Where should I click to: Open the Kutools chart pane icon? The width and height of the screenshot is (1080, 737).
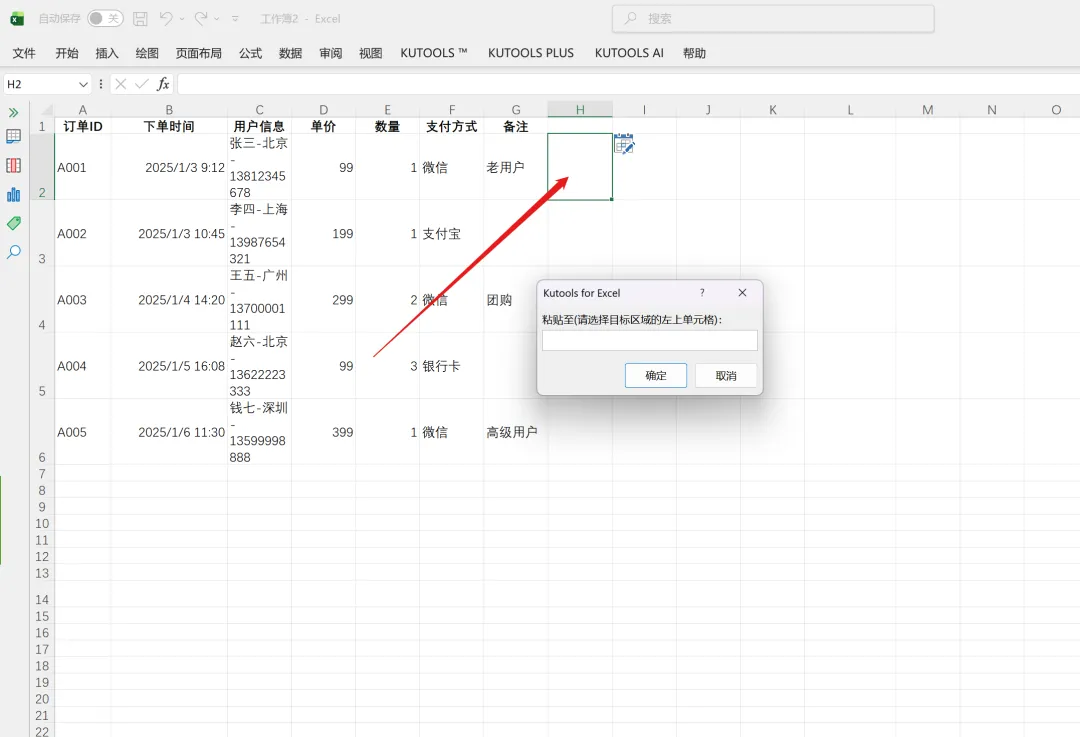(14, 194)
